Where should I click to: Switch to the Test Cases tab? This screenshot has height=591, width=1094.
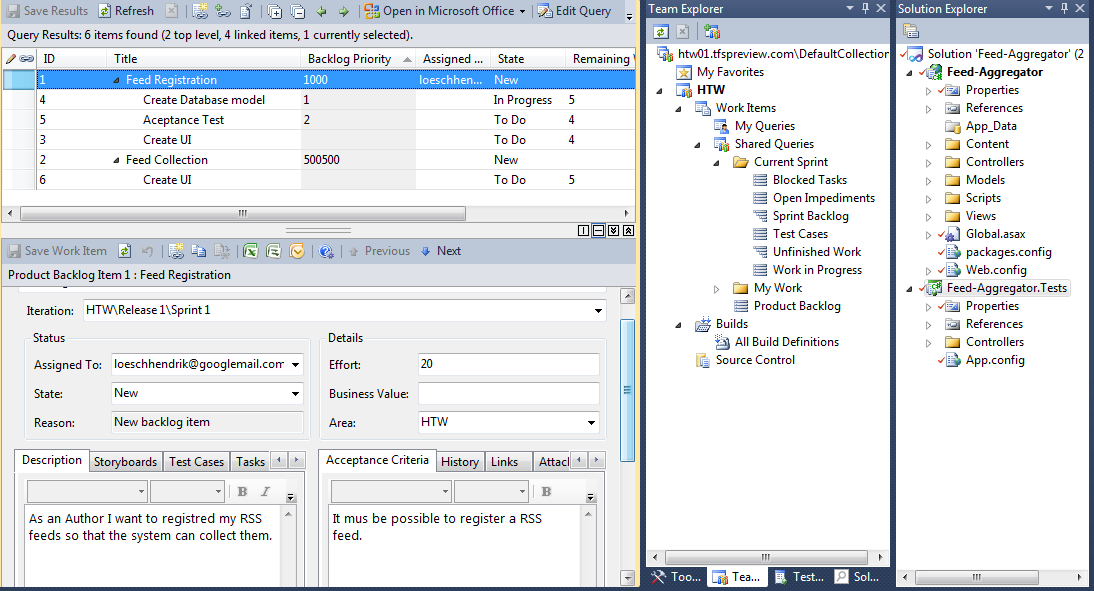click(196, 461)
